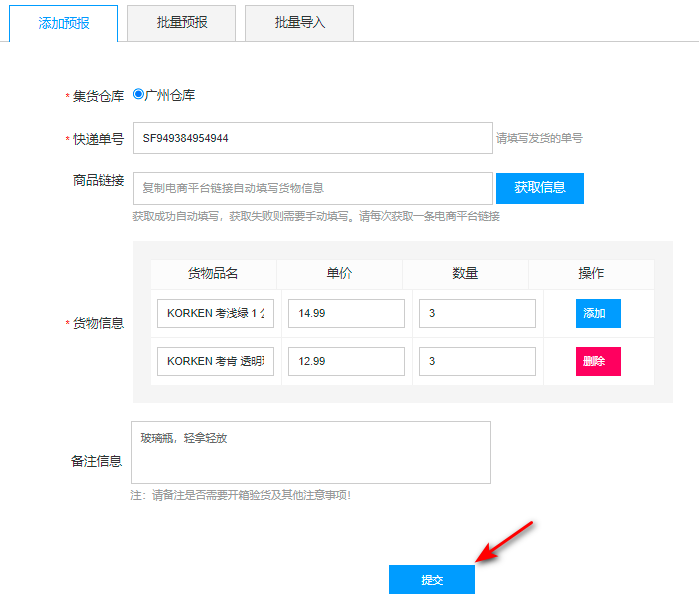Click the 备注信息 text area
Screen dimensions: 699x606
click(x=311, y=452)
